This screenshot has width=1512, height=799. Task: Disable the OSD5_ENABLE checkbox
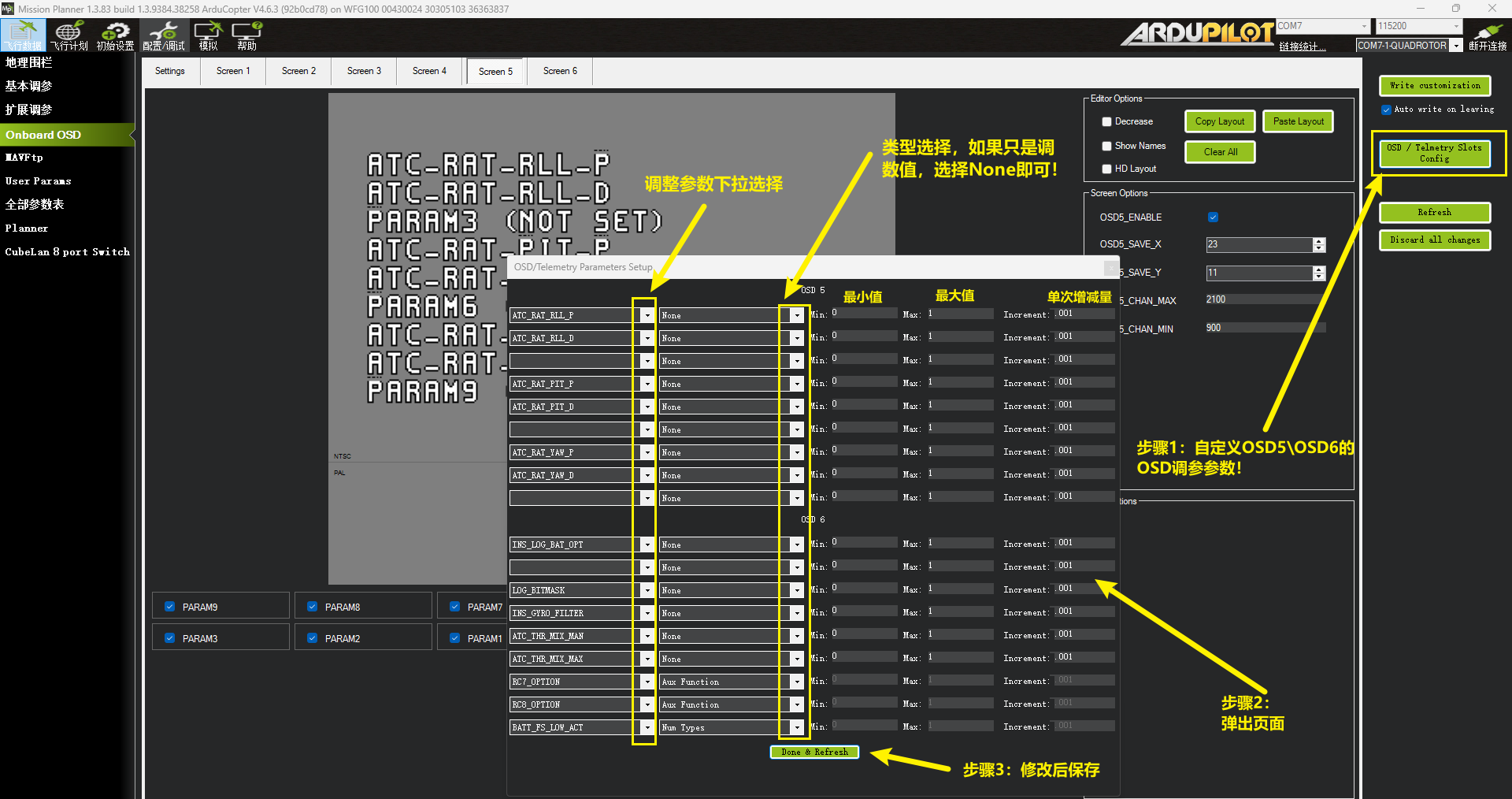[x=1213, y=217]
